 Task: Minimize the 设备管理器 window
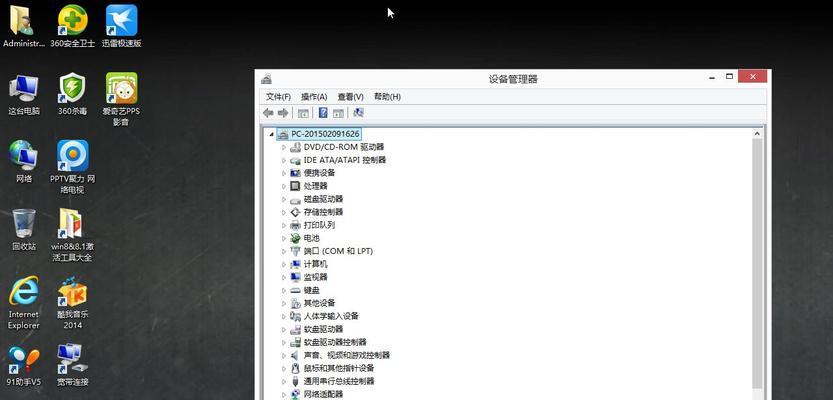[x=712, y=78]
